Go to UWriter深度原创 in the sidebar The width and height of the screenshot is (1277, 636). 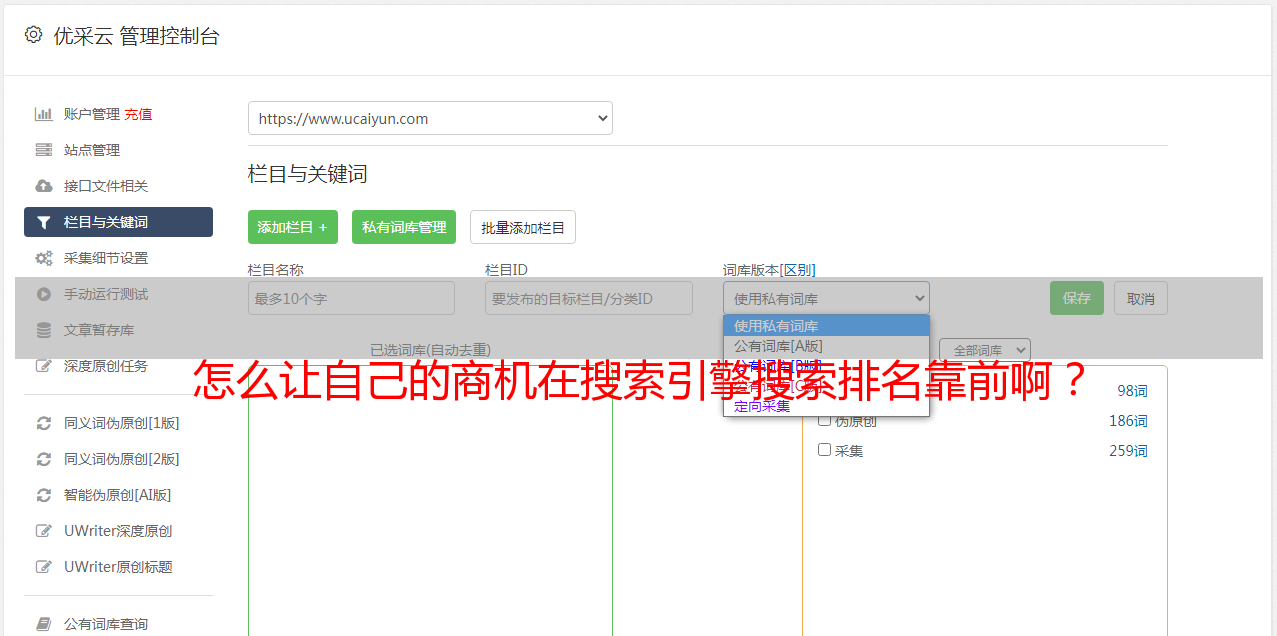click(x=118, y=531)
